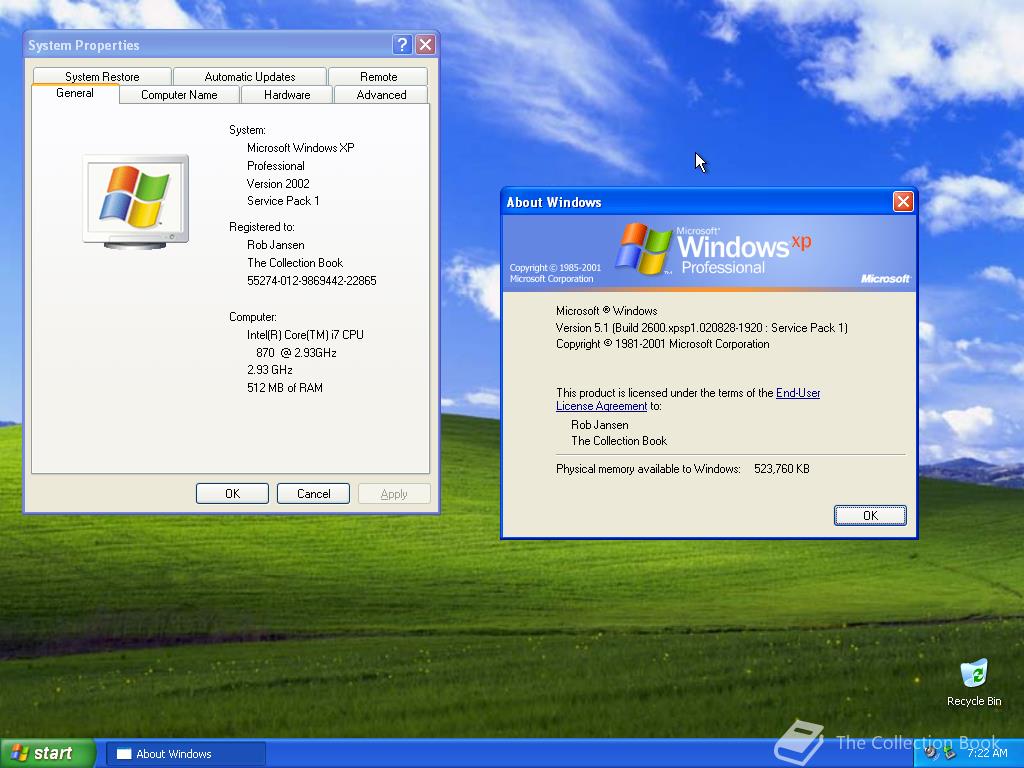The width and height of the screenshot is (1024, 768).
Task: Click the 'Physical memory available to Windows:' label
Action: pyautogui.click(x=648, y=469)
